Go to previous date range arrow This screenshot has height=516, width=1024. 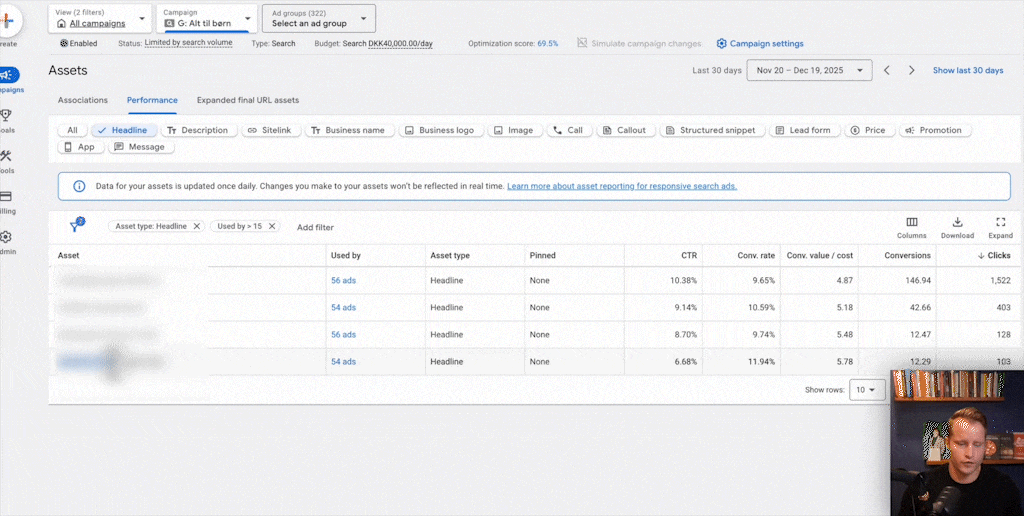887,70
